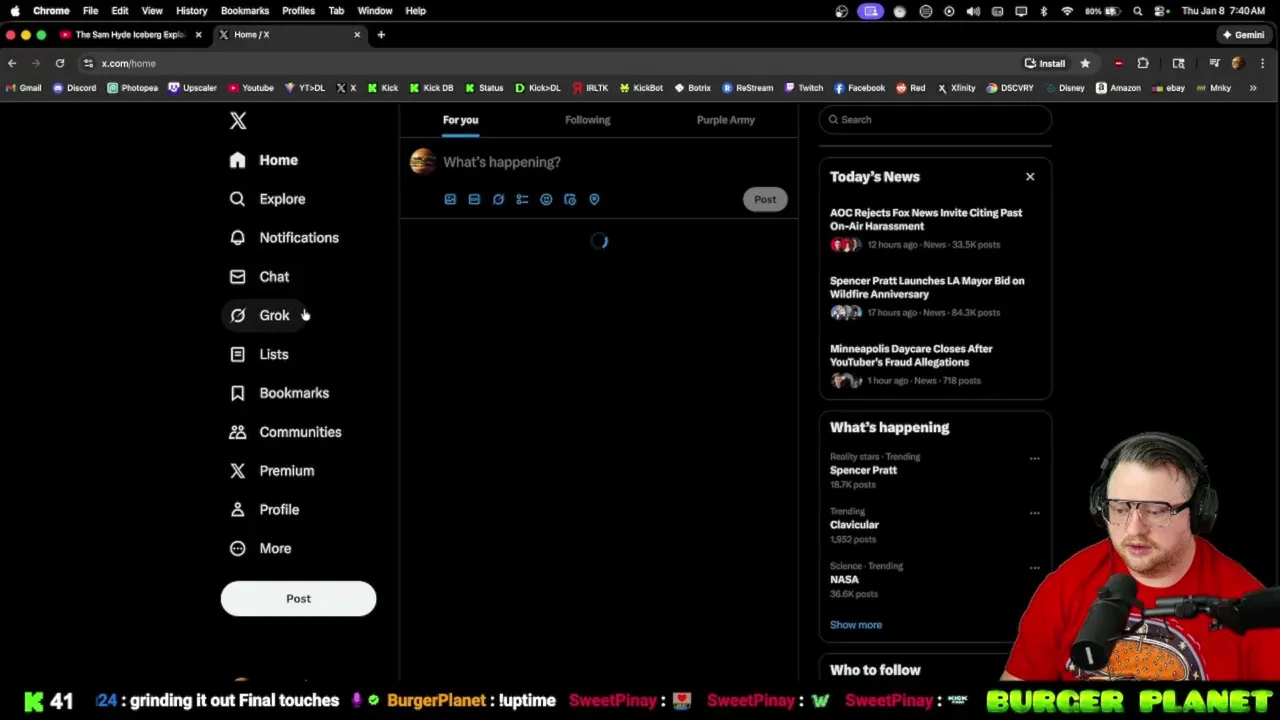Show all bookmarks via the overflow chevron
Screen dimensions: 1280x720
1253,88
